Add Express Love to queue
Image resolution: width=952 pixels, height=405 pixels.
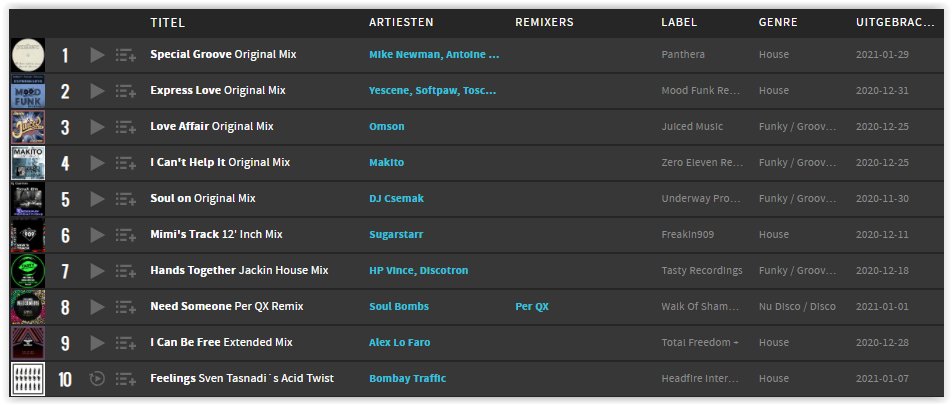click(126, 91)
